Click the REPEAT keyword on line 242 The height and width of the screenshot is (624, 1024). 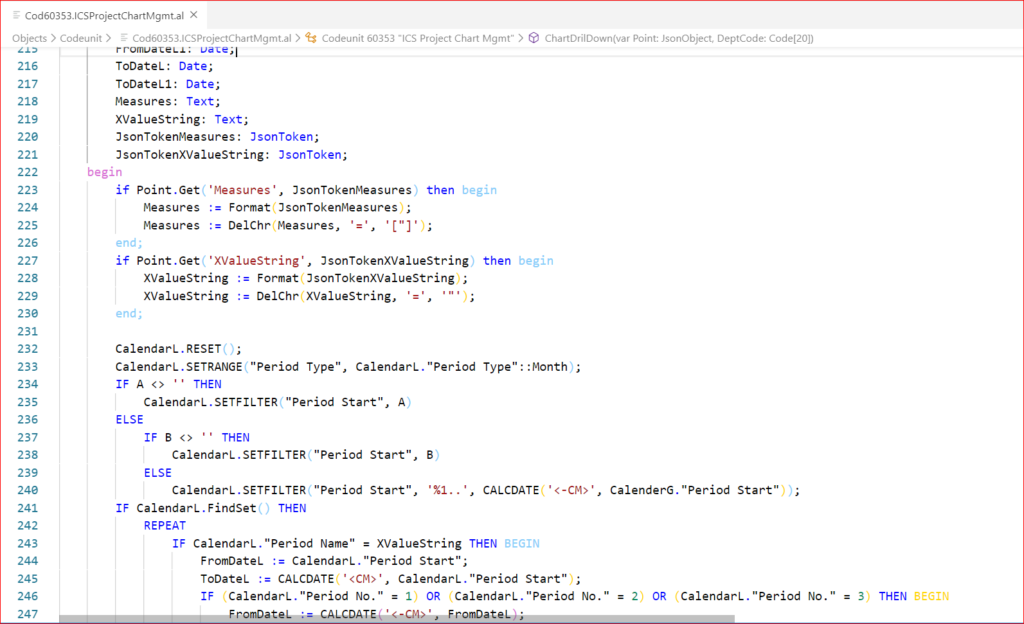point(165,525)
